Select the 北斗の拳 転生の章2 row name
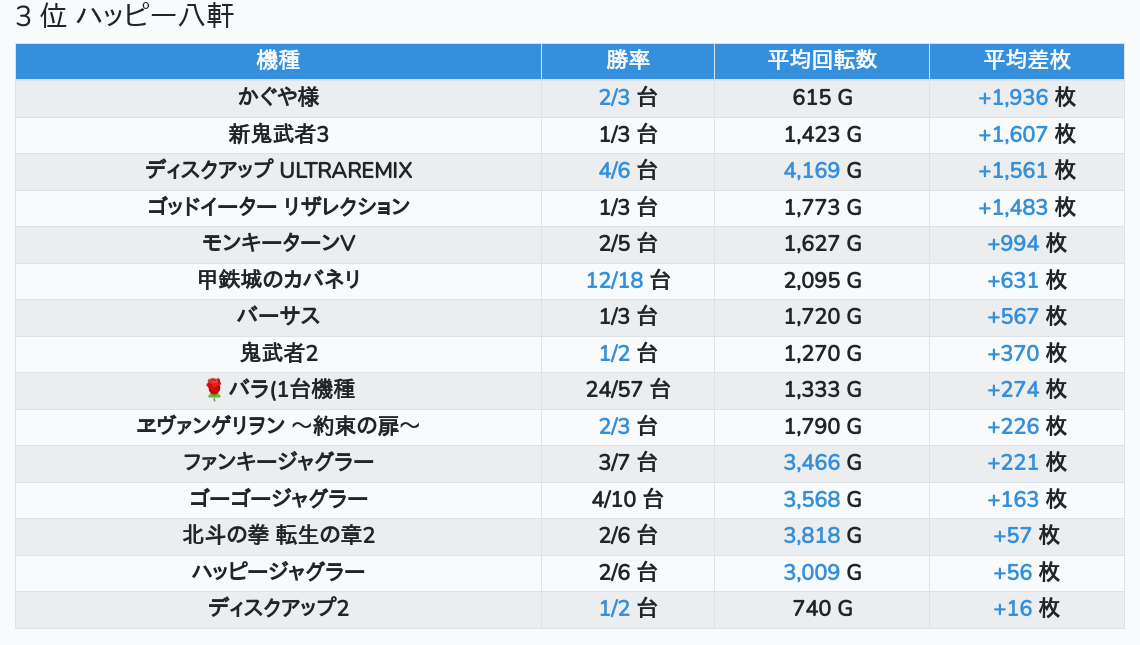 pos(278,535)
